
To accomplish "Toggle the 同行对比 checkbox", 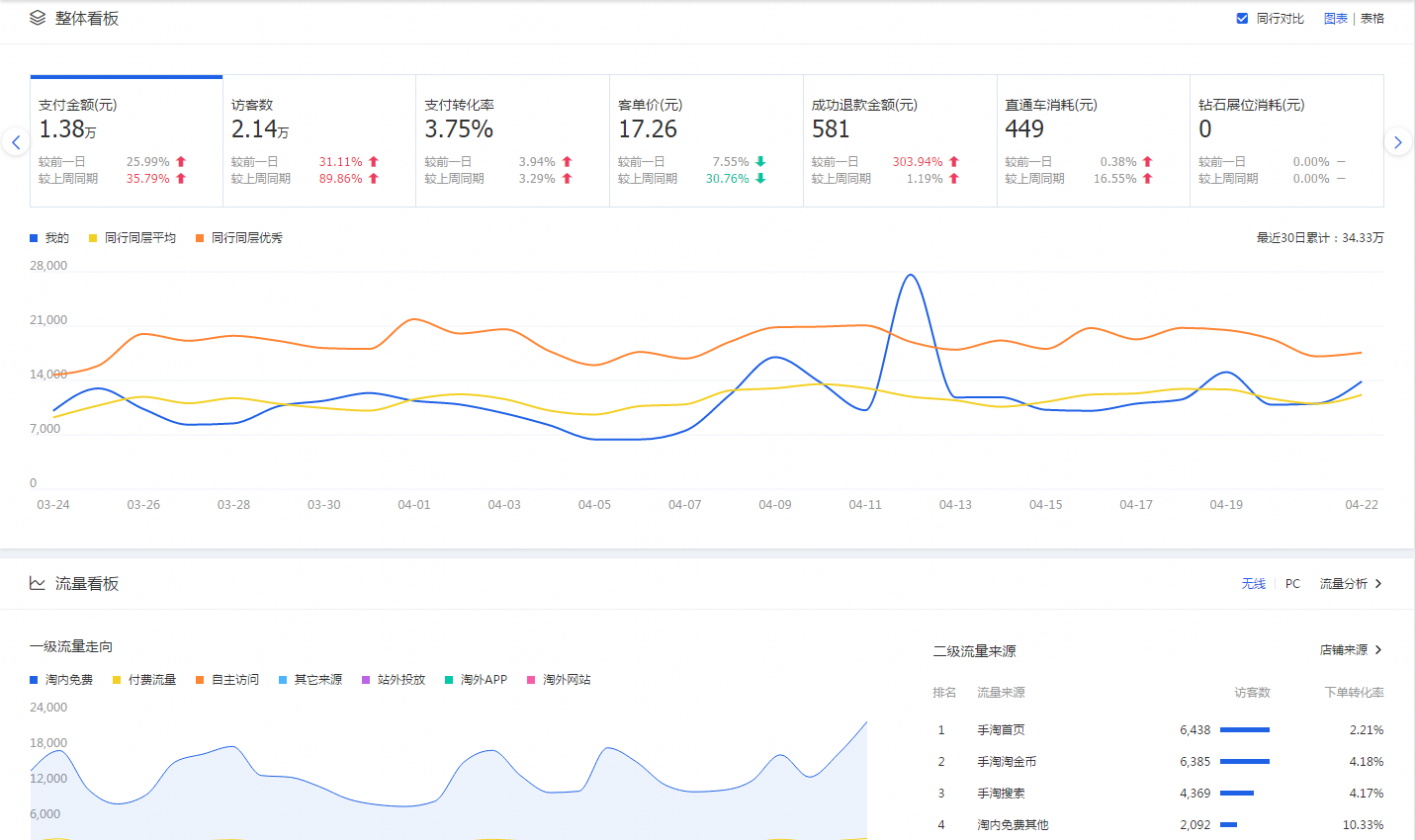I will pyautogui.click(x=1242, y=18).
